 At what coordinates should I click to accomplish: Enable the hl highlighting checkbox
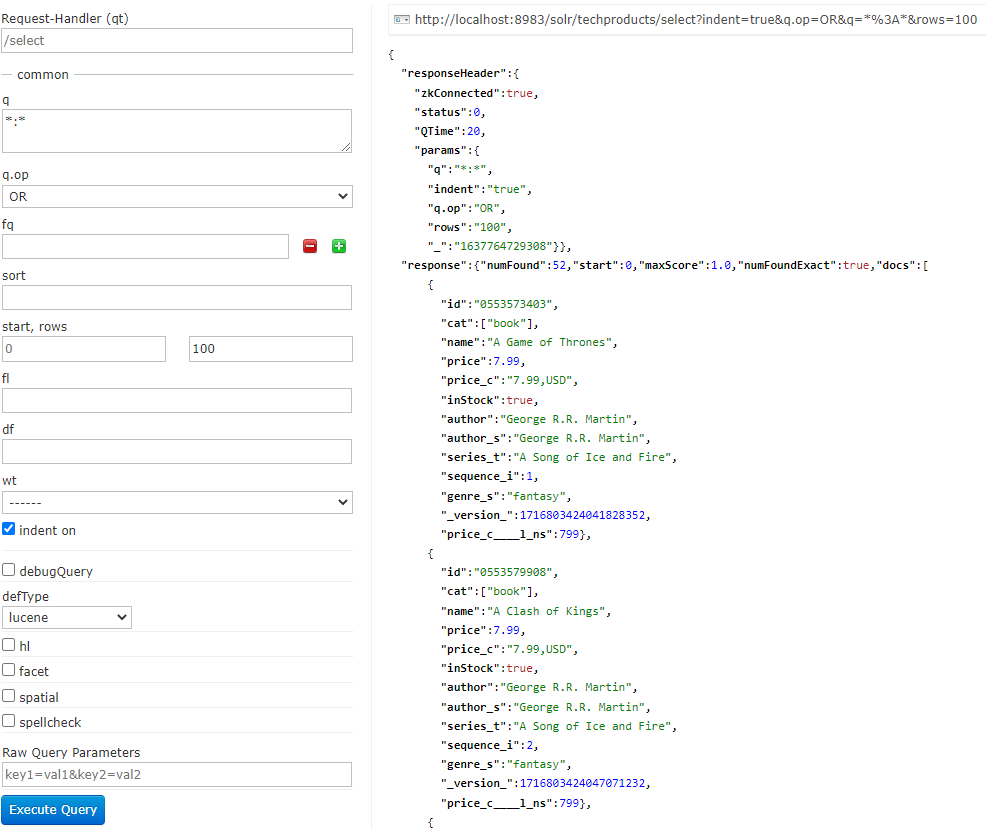(9, 645)
